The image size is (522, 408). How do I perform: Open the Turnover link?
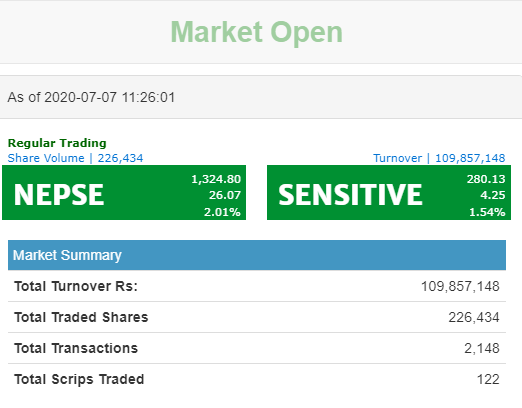click(x=397, y=158)
